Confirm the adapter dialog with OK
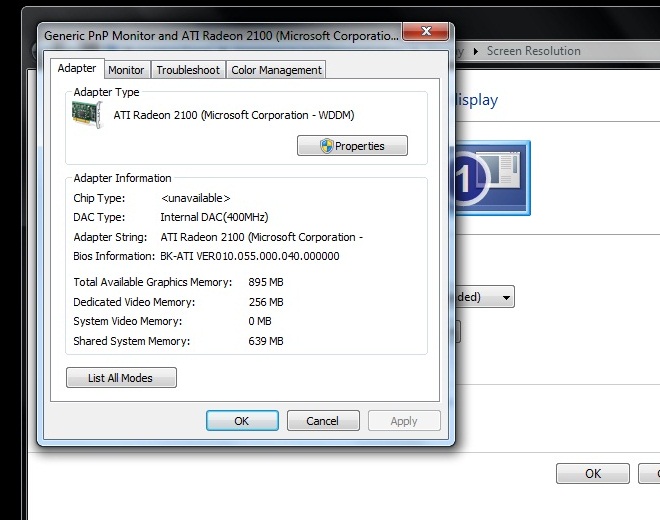 pos(242,421)
